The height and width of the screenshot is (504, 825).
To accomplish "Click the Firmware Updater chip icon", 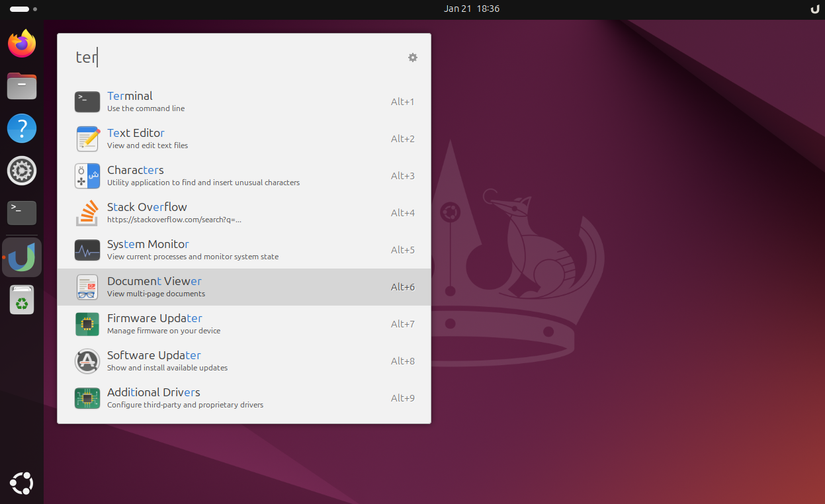I will tap(87, 324).
